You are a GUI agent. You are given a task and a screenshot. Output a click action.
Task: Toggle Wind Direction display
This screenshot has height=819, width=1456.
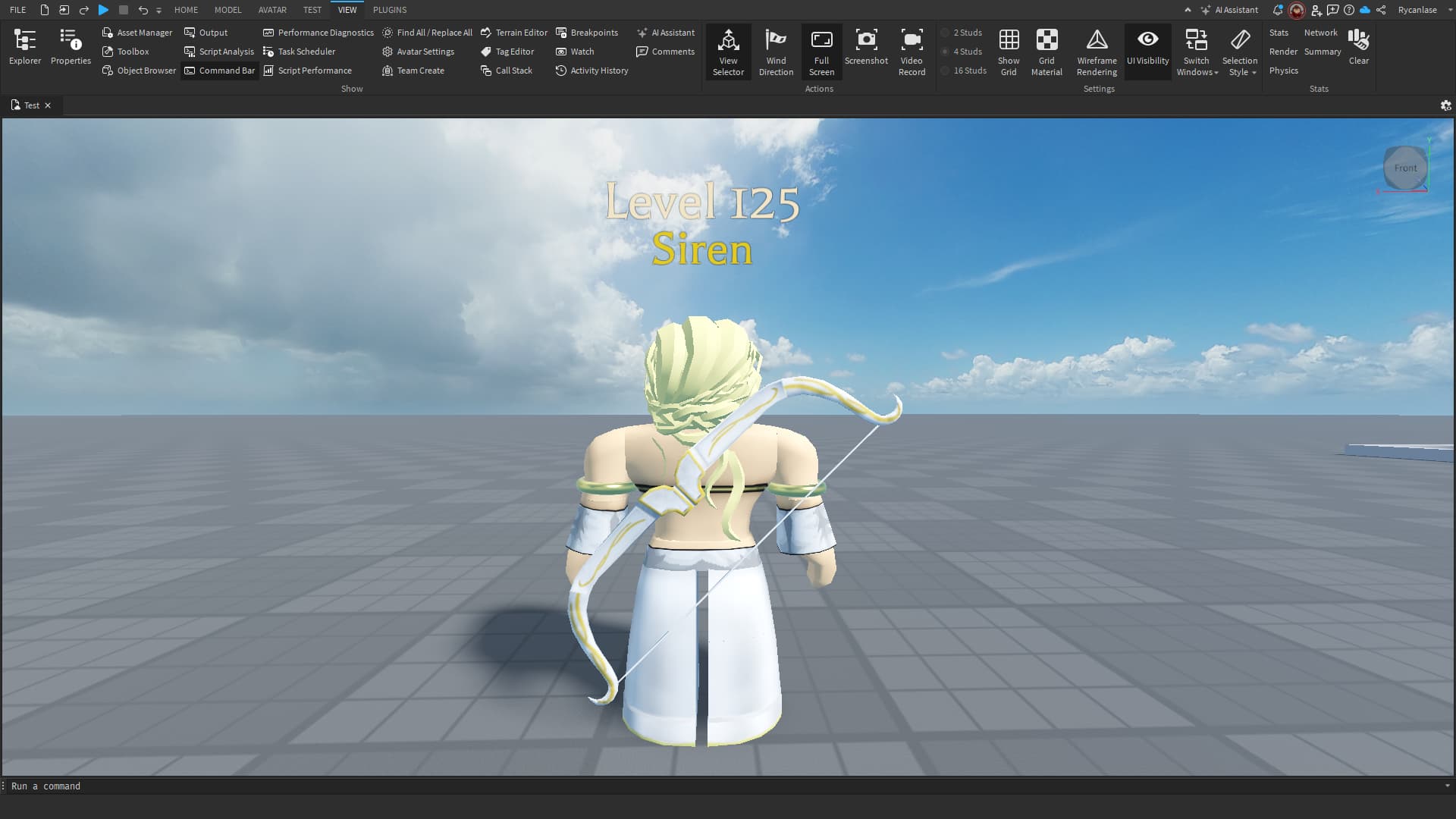pyautogui.click(x=776, y=52)
